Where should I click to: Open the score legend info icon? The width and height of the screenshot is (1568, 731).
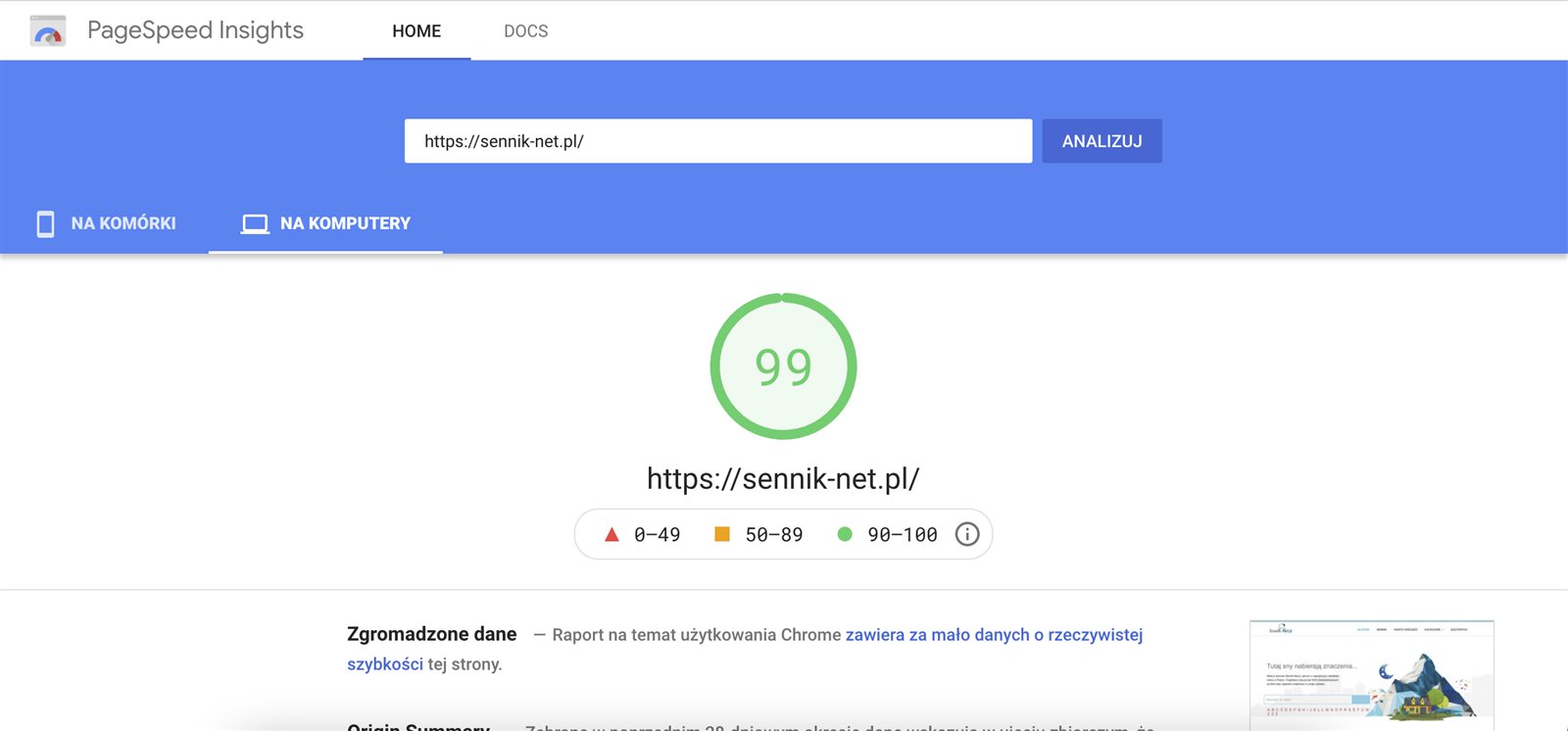(x=967, y=534)
